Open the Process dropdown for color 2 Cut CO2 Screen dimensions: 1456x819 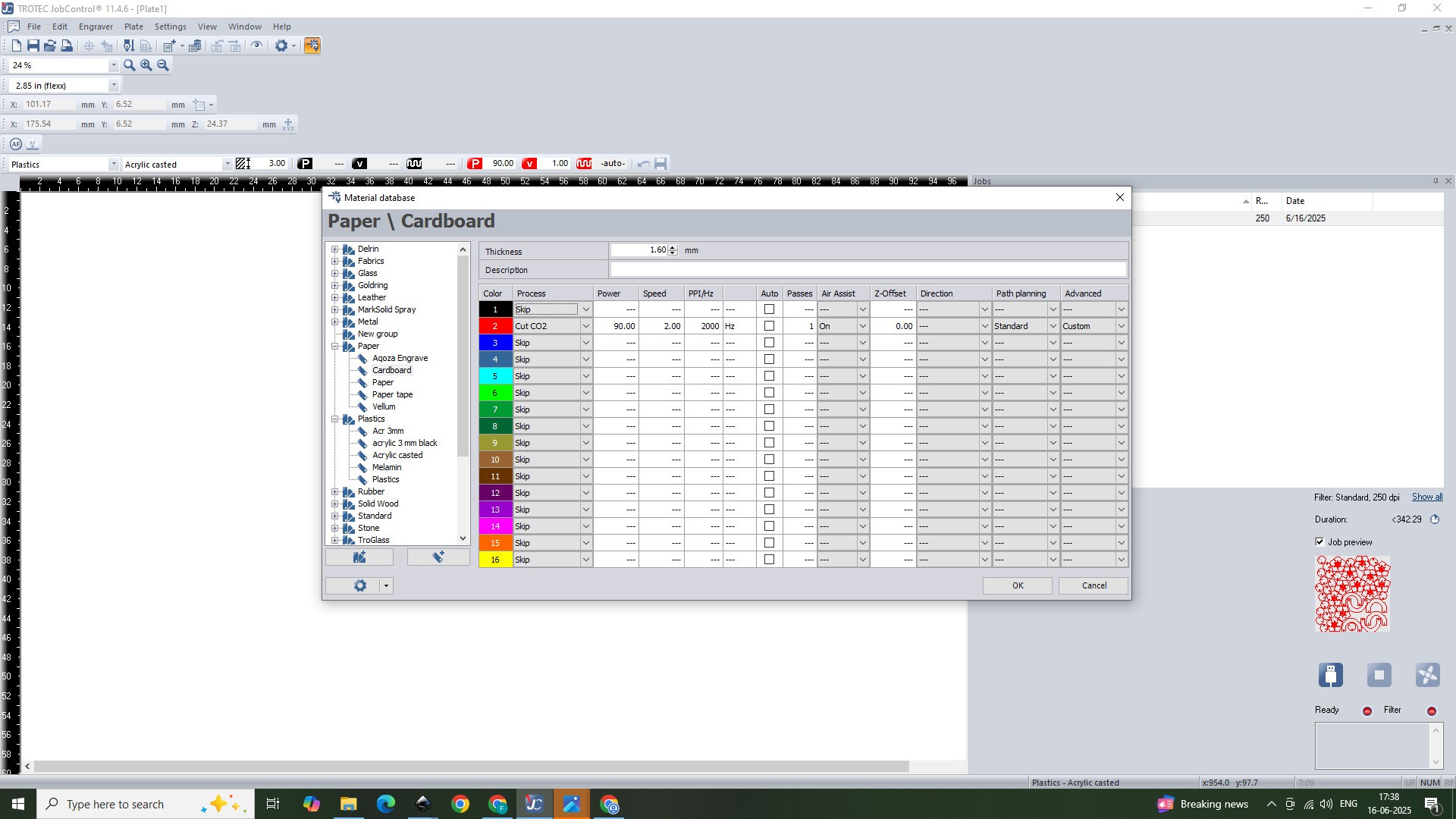pos(585,326)
